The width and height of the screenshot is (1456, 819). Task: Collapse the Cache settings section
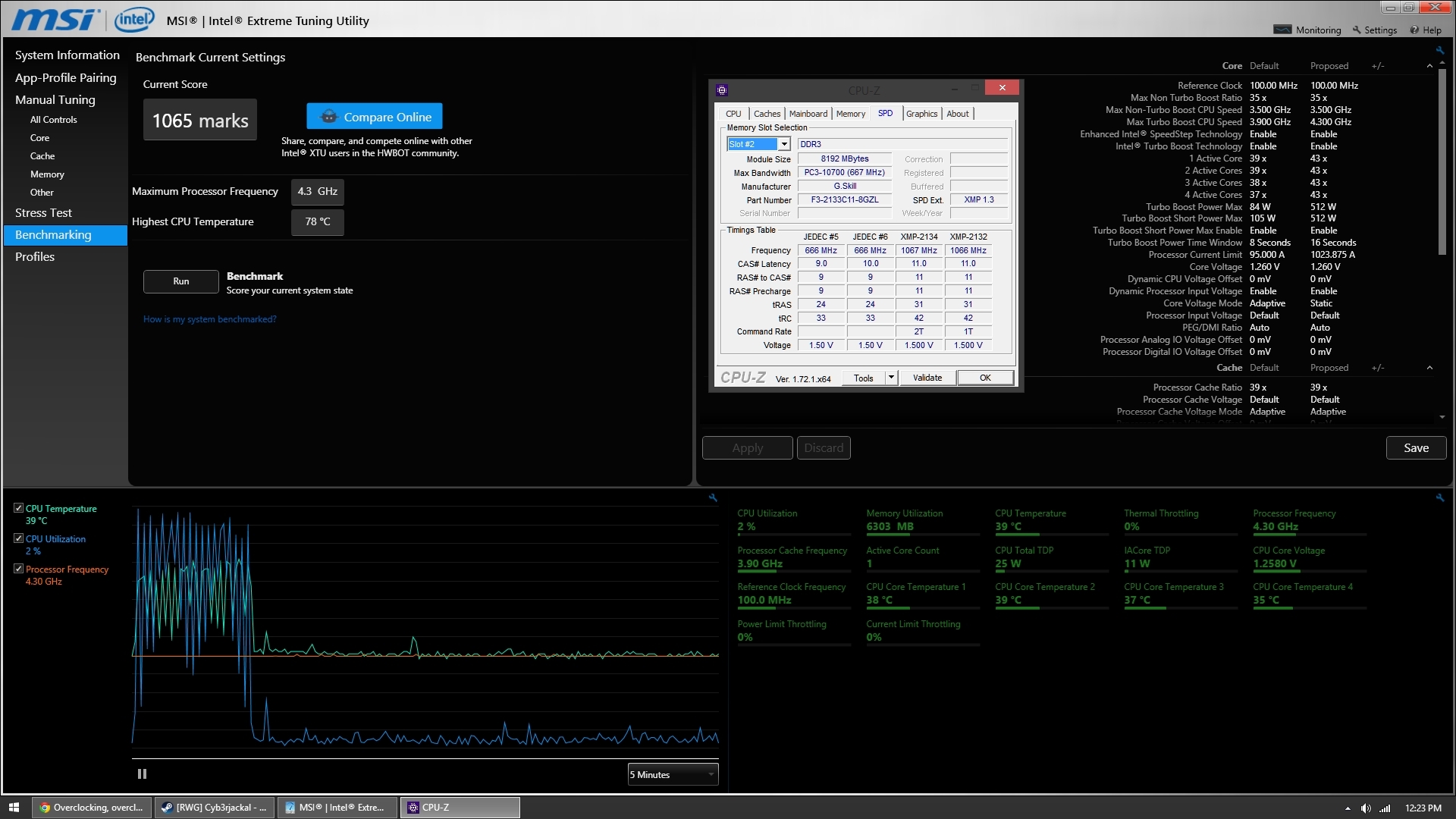tap(1429, 368)
